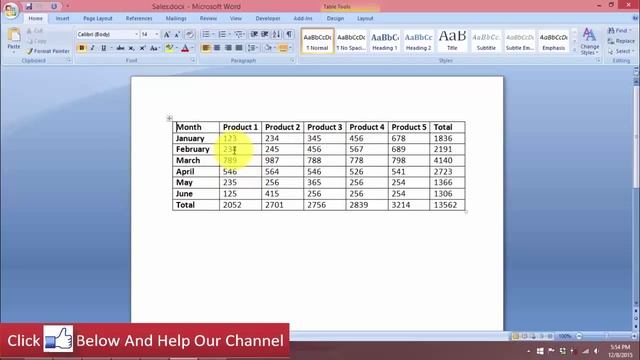Open the Calibri (Body) font name dropdown
The image size is (640, 360).
click(136, 35)
